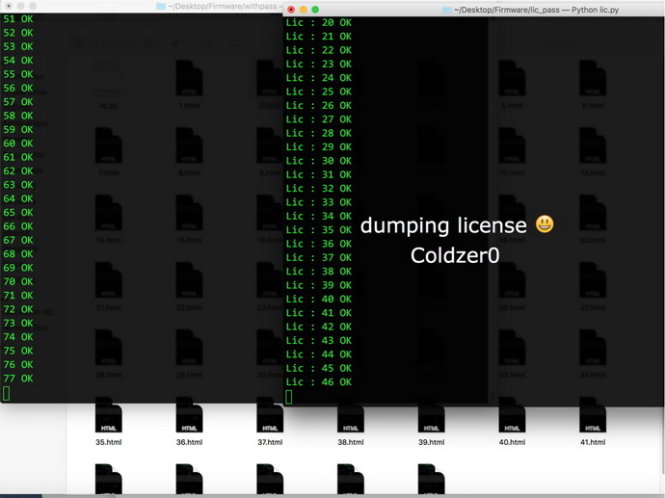Click the 'Lic : 35 OK' terminal line

(319, 230)
